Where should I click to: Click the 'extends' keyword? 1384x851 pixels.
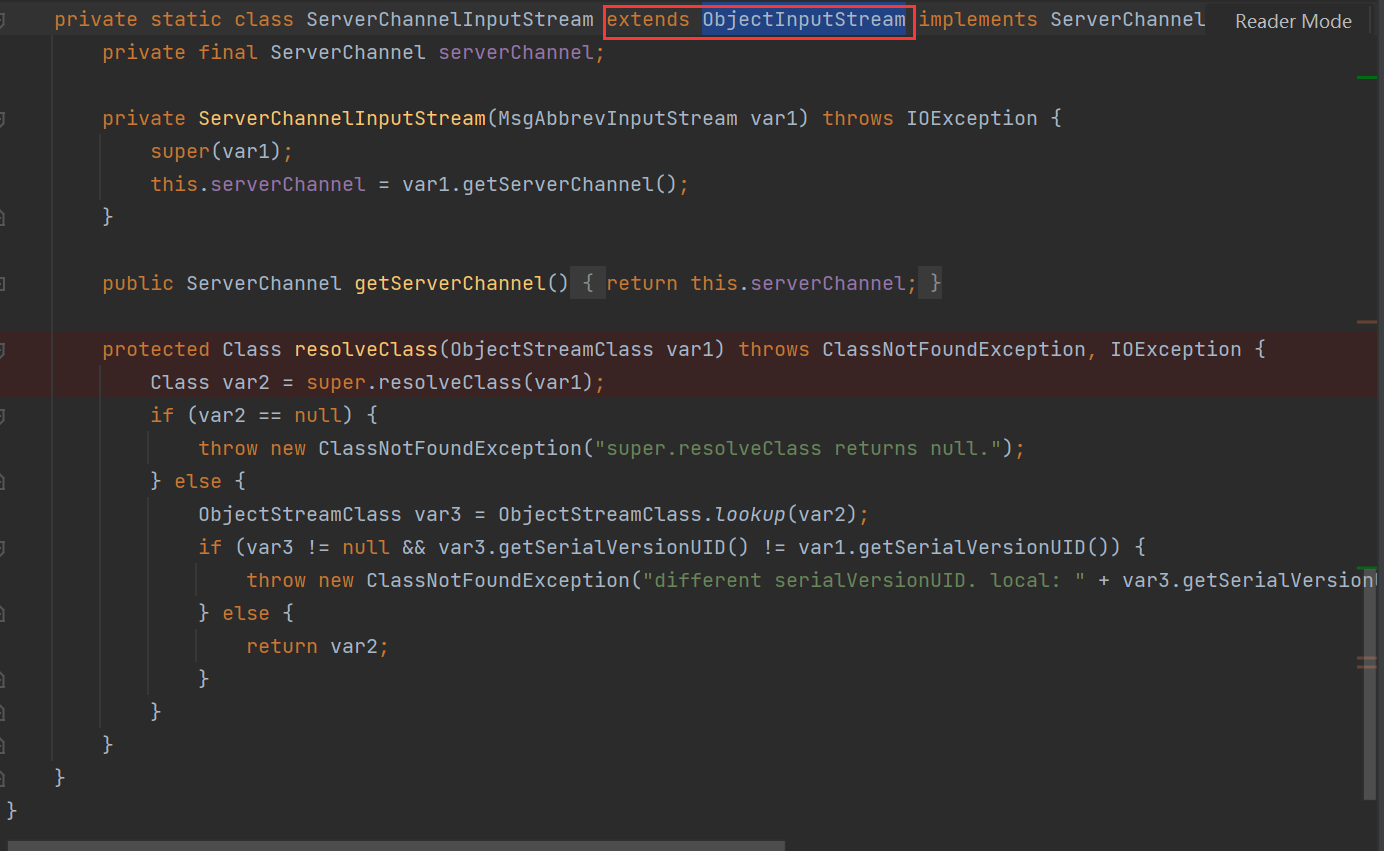pyautogui.click(x=648, y=19)
